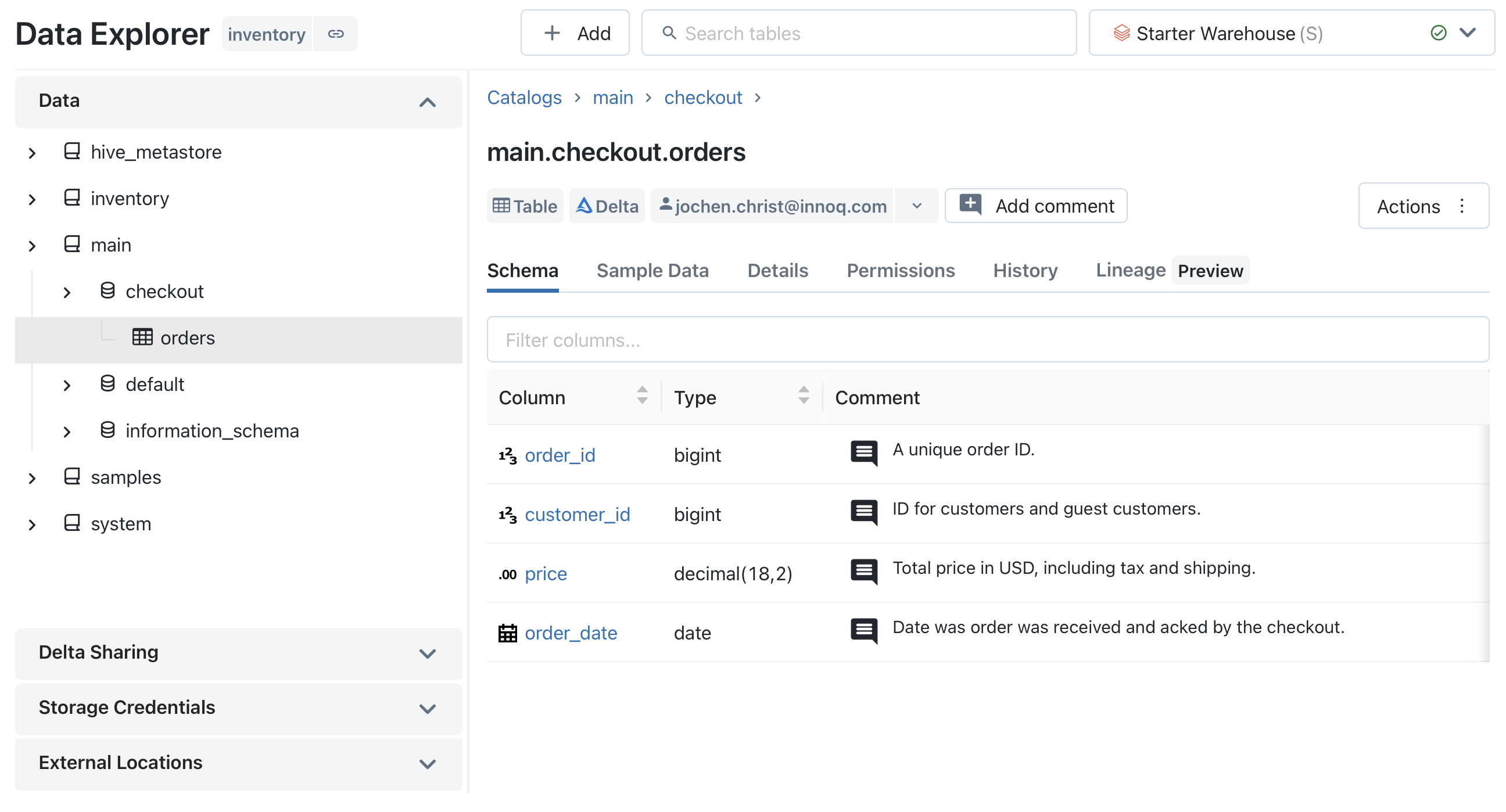The width and height of the screenshot is (1506, 812).
Task: Expand the Delta Sharing section
Action: coord(428,653)
